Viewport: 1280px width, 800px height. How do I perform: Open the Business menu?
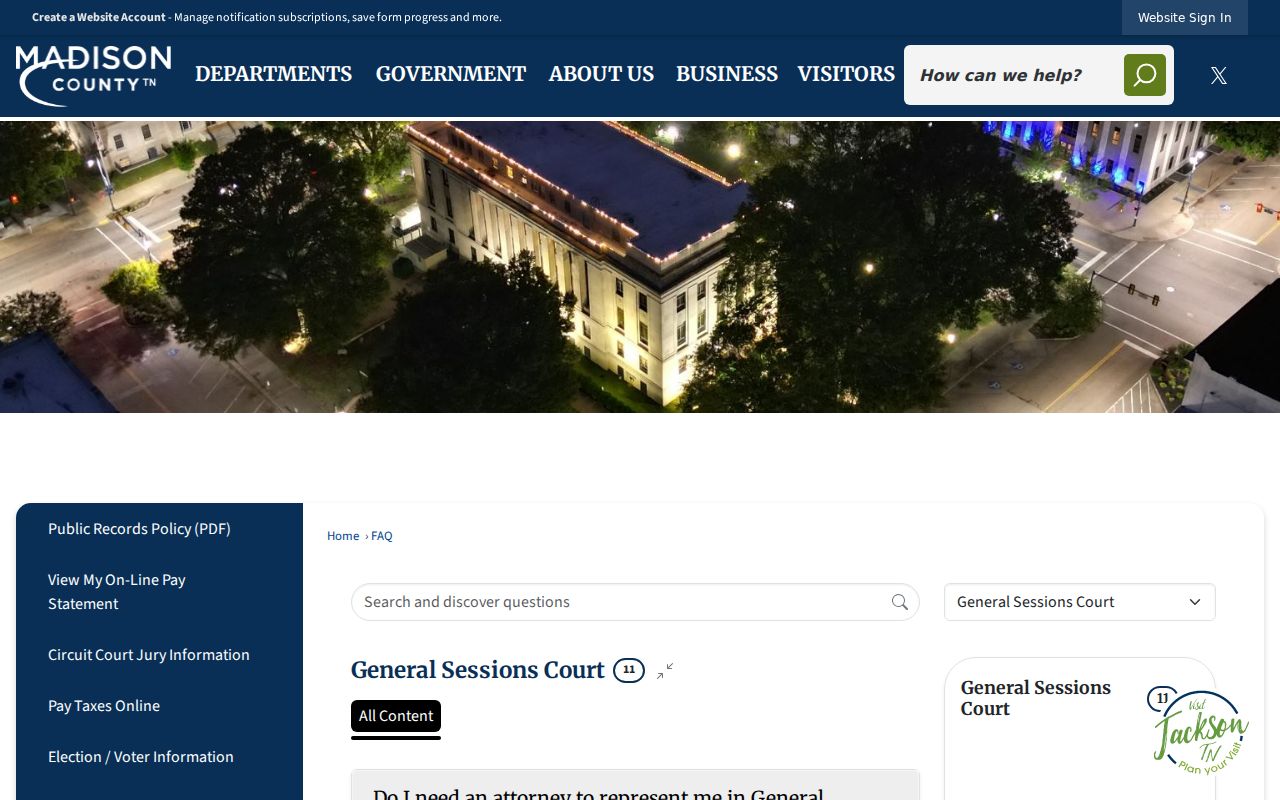727,74
